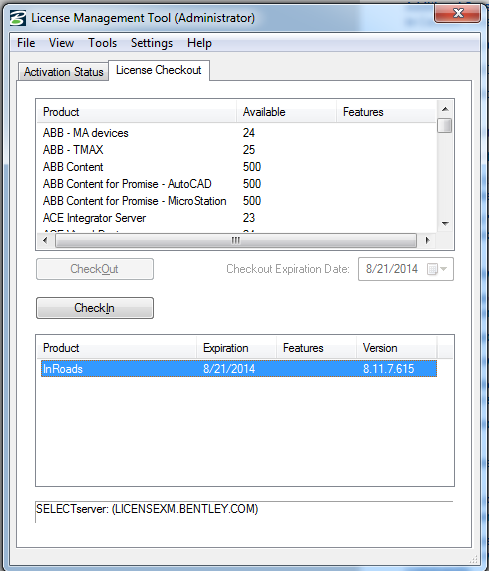Select the License Checkout tab
This screenshot has height=571, width=489.
[159, 70]
